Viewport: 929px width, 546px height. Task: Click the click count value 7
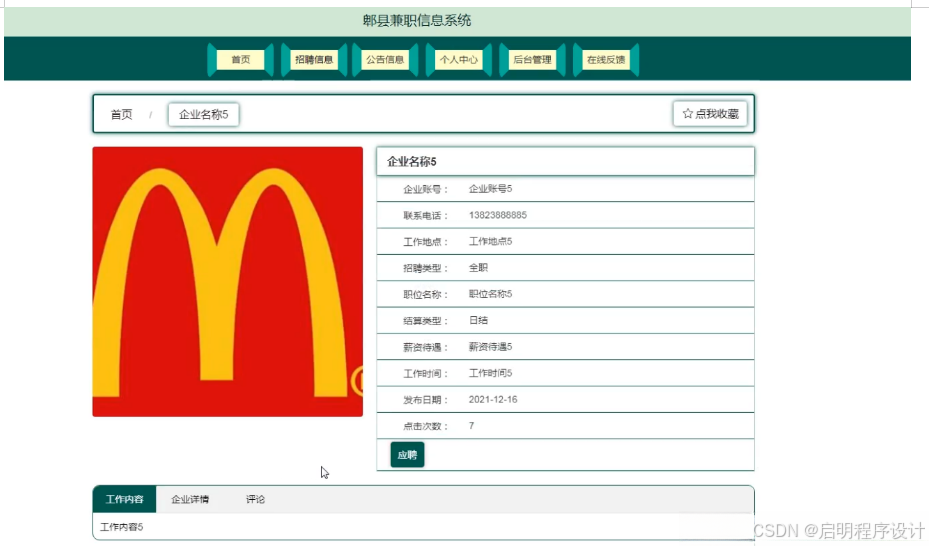[472, 426]
